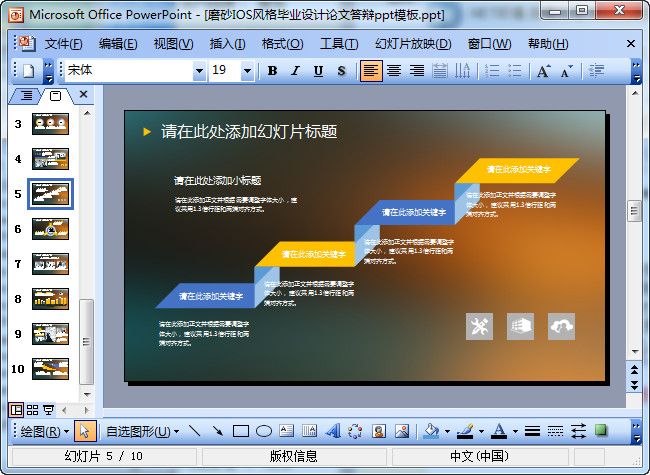
Task: Choose Dash Style icon
Action: coord(555,431)
